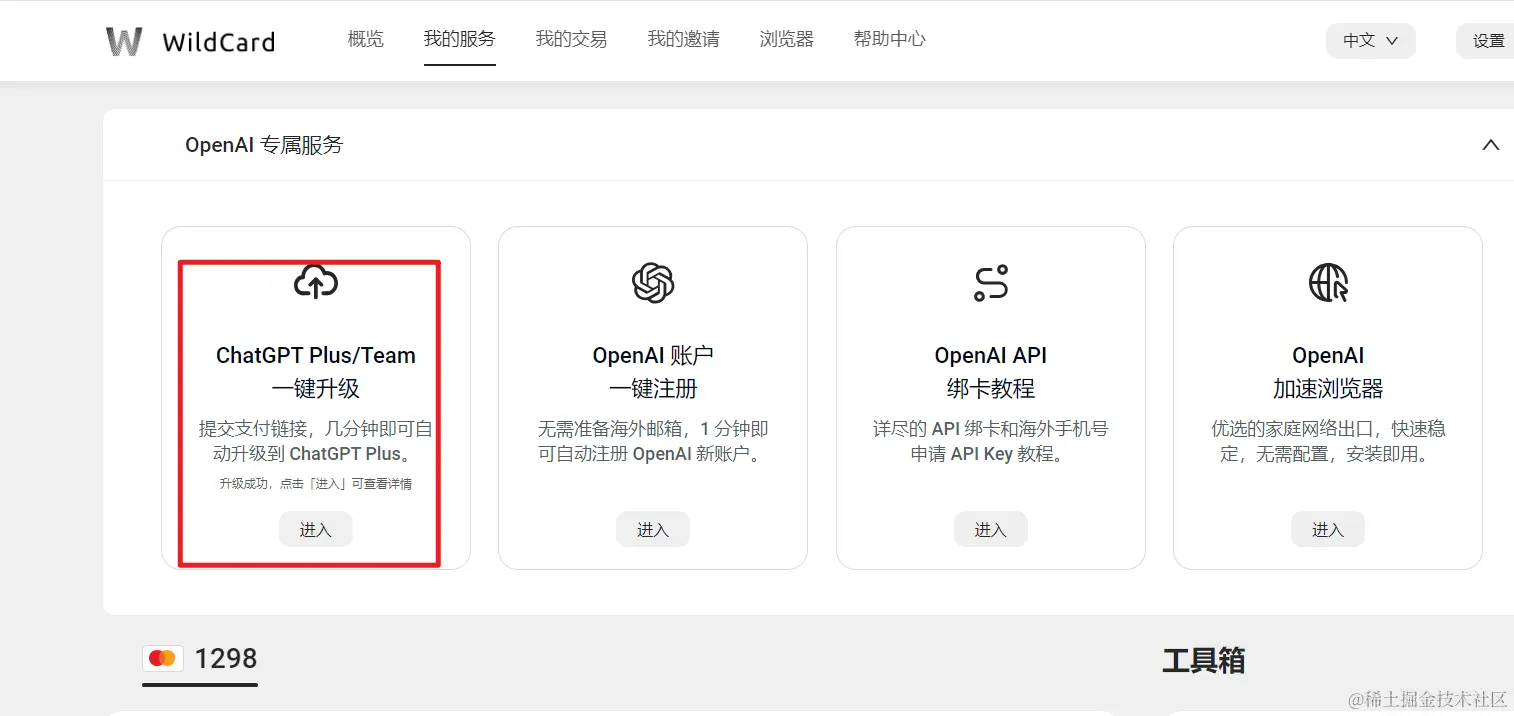The image size is (1514, 716).
Task: Click 进入 on the 加速浏览器 card
Action: 1328,529
